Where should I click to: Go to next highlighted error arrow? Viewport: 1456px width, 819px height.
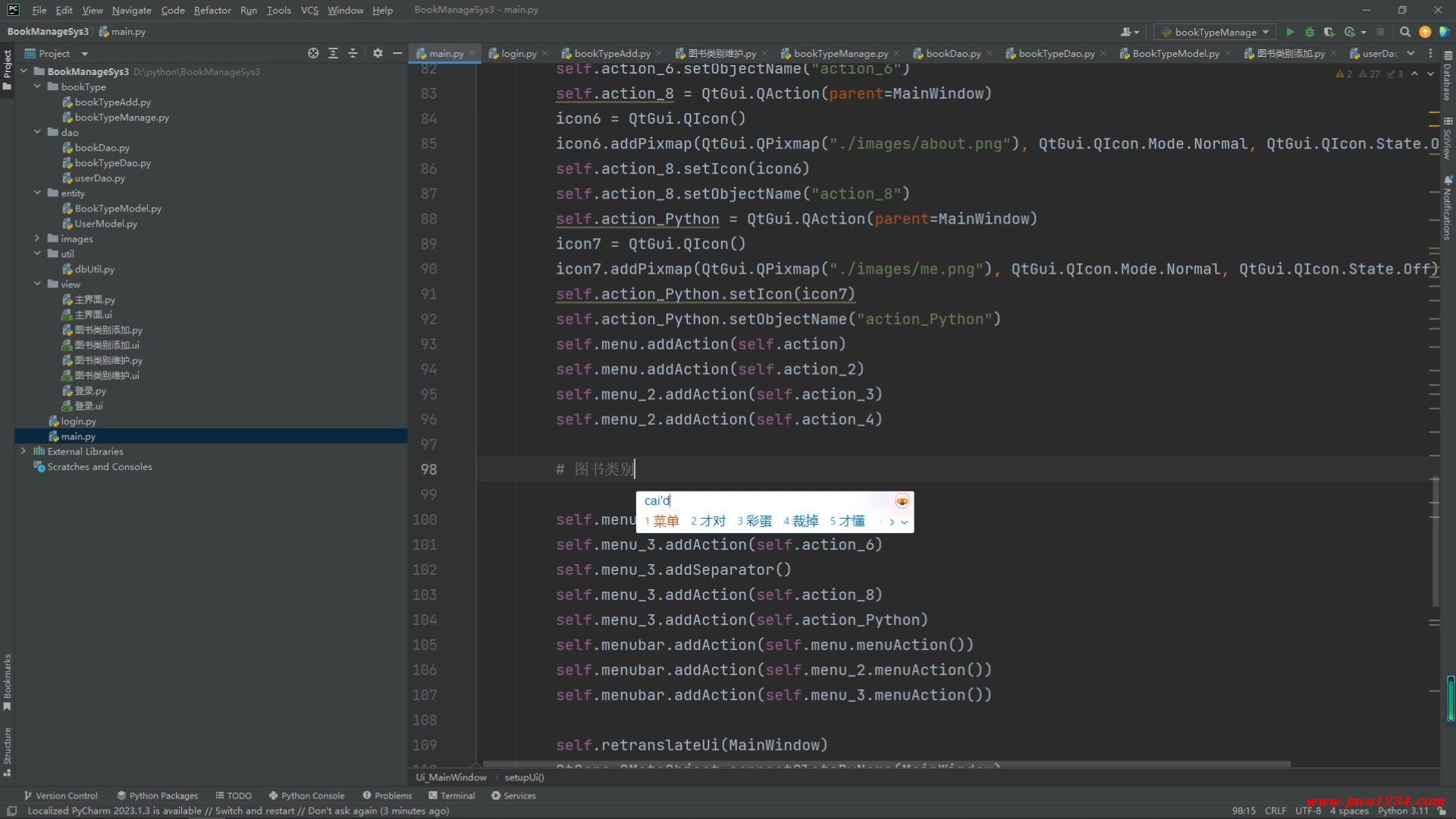[1430, 74]
